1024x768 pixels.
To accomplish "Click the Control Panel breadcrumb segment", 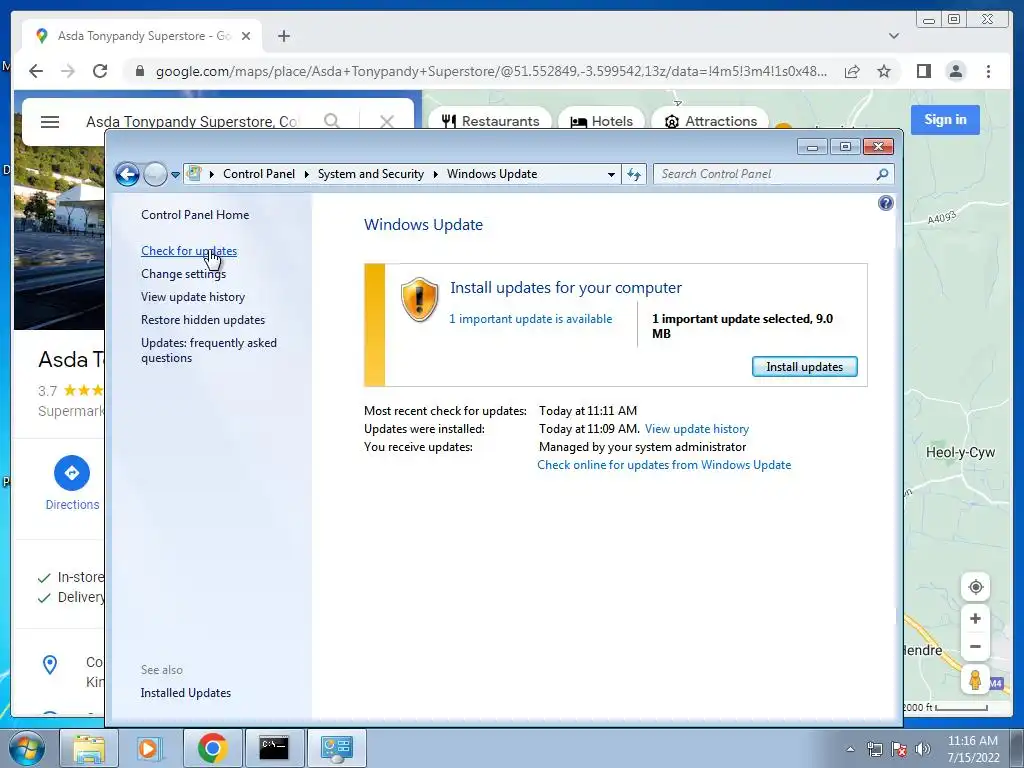I will pyautogui.click(x=259, y=174).
